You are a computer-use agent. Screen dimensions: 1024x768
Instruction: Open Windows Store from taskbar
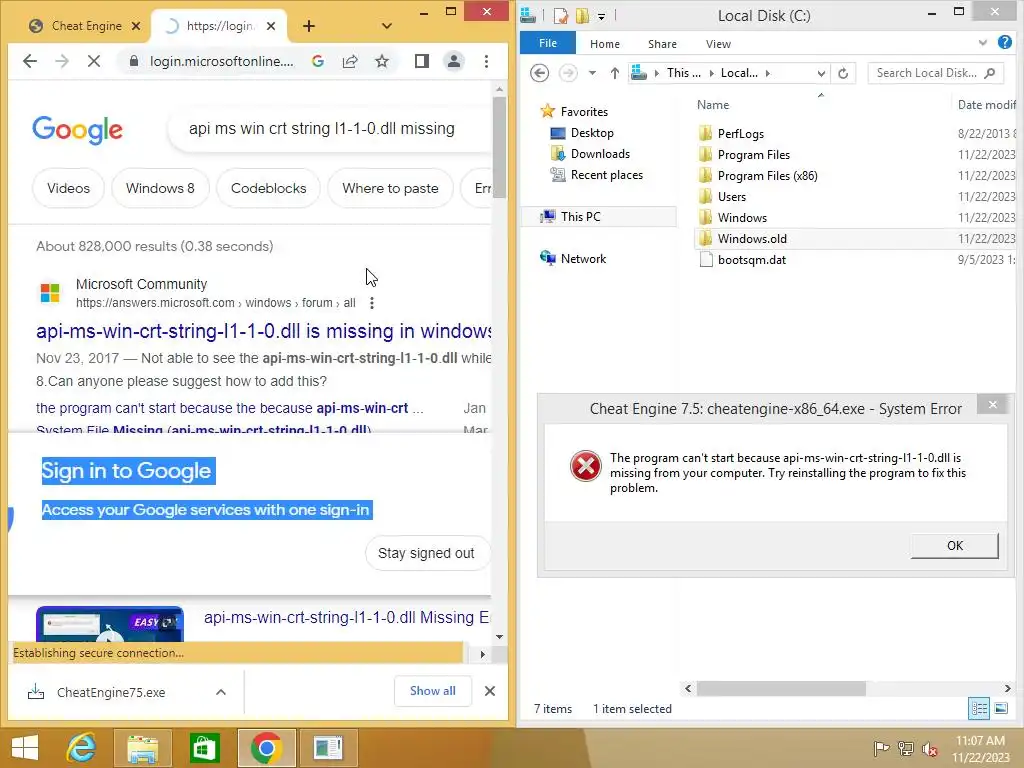[204, 748]
